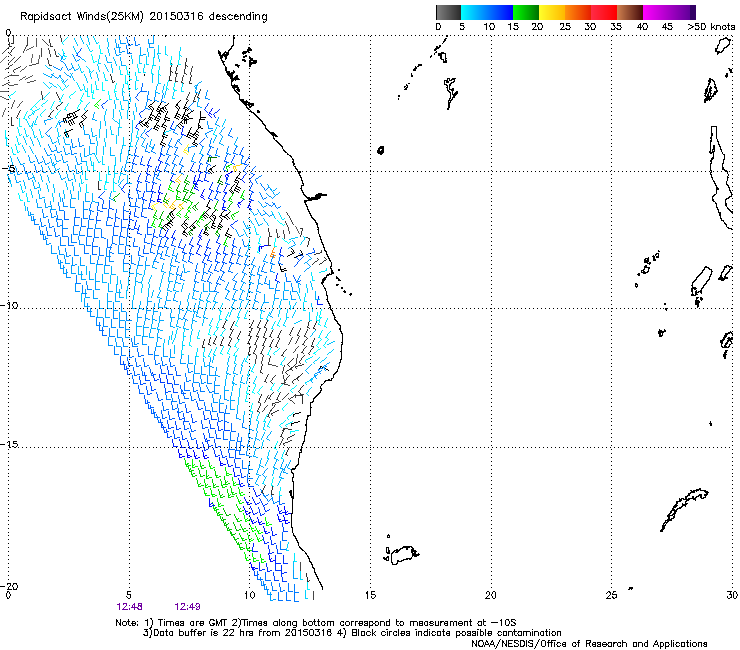Pick the yellow 20-25 knots legend segment
This screenshot has height=650, width=740.
[552, 12]
